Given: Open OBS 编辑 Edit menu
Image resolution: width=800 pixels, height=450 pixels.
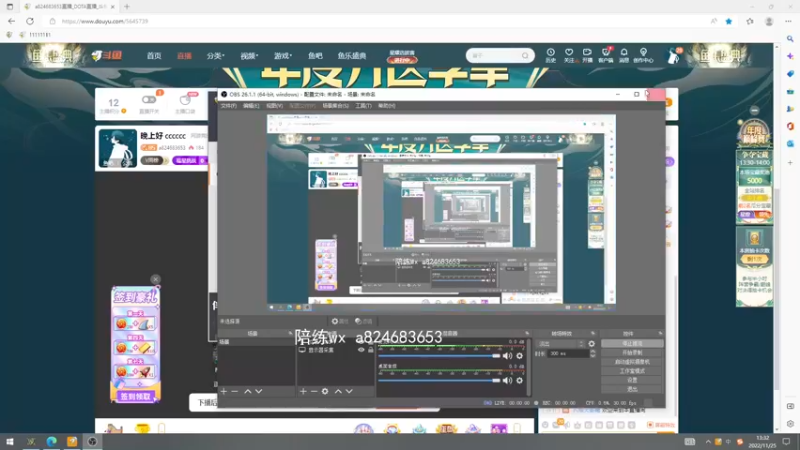Looking at the screenshot, I should click(x=251, y=106).
